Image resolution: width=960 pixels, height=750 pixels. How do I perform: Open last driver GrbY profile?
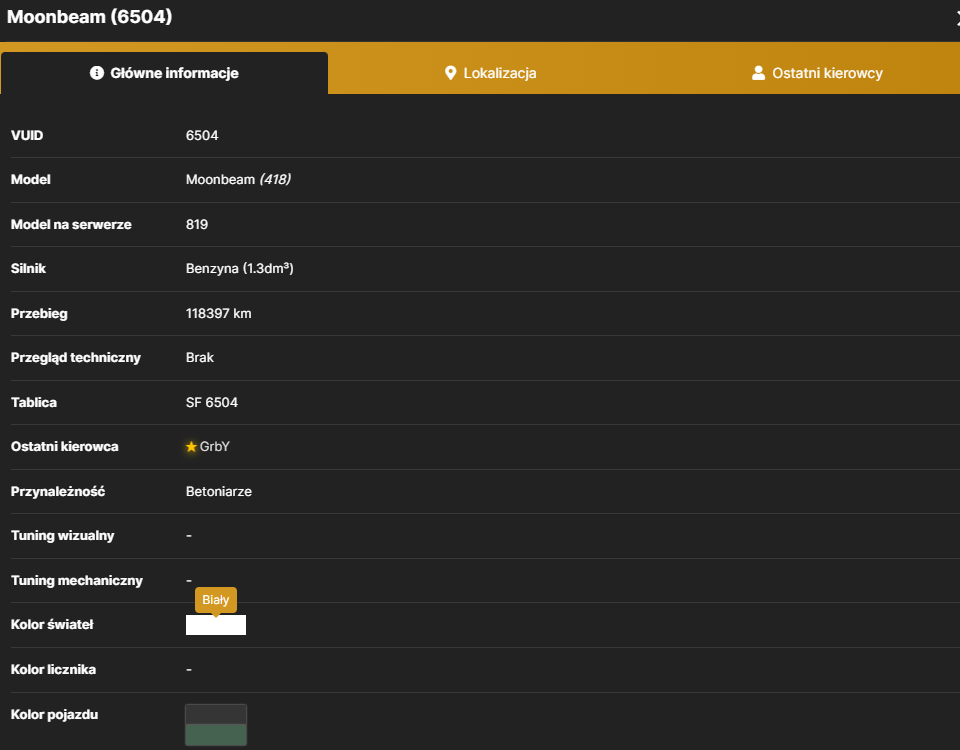214,446
